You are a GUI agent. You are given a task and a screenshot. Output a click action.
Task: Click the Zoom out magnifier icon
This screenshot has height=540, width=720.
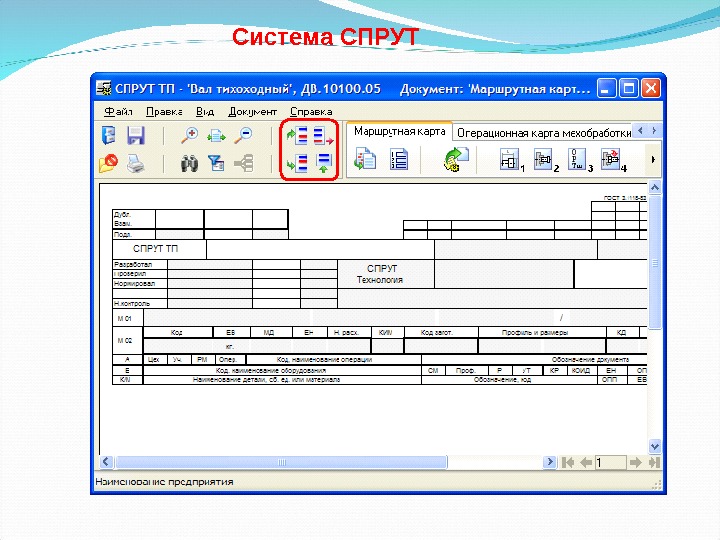243,135
